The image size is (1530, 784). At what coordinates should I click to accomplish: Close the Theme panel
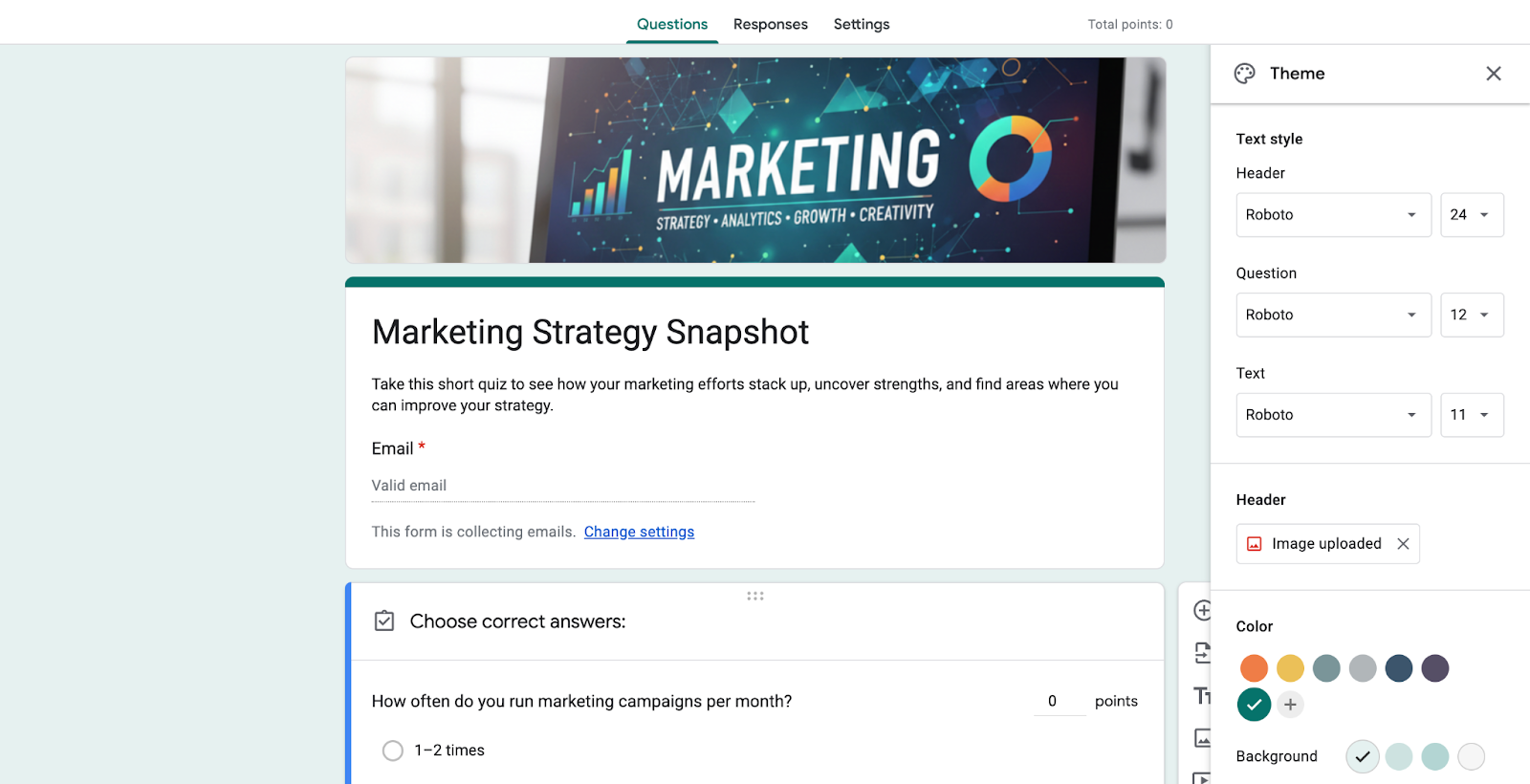[x=1493, y=74]
